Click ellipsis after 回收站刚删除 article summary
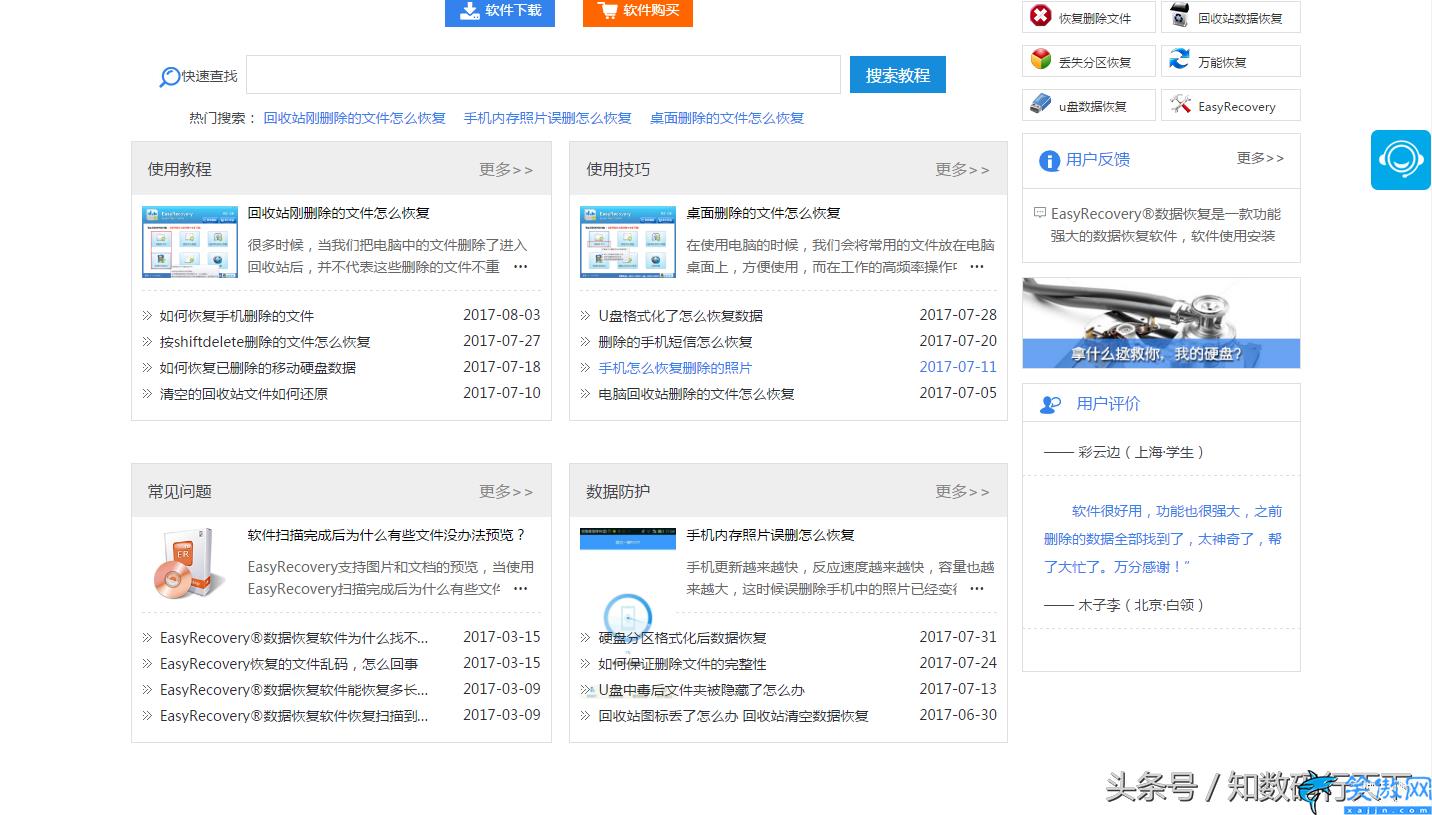1432x815 pixels. 520,267
